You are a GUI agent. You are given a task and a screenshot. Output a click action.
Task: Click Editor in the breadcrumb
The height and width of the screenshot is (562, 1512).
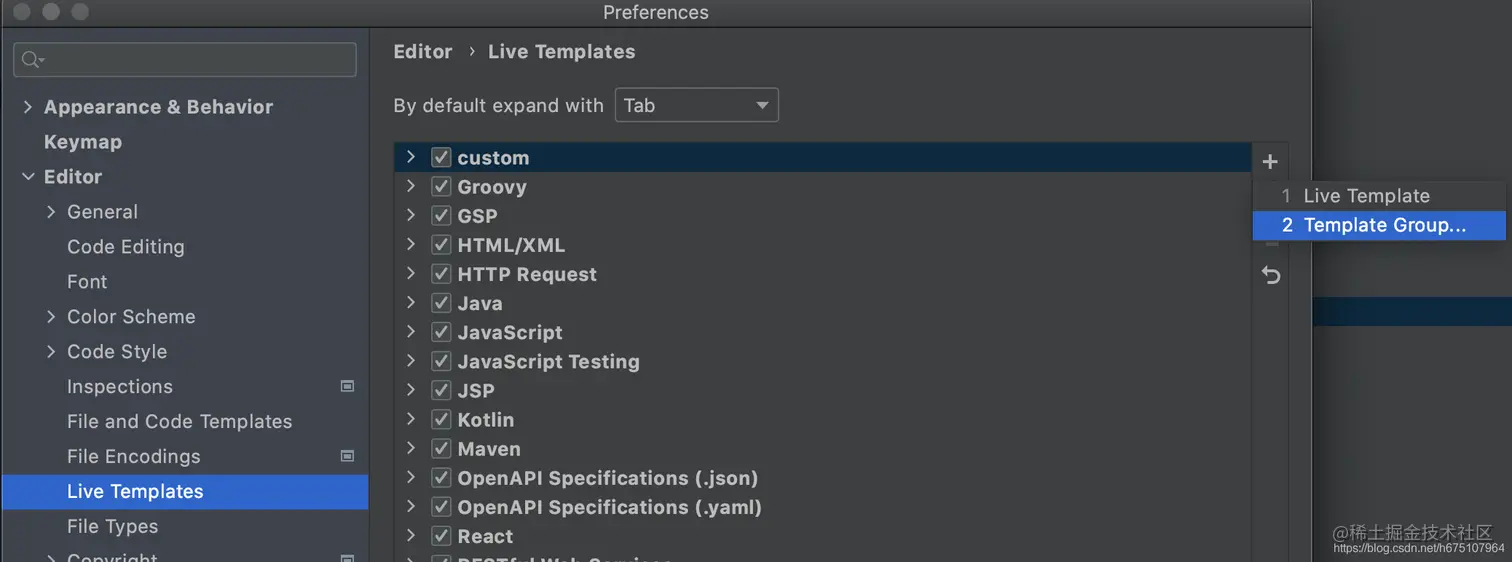tap(423, 52)
